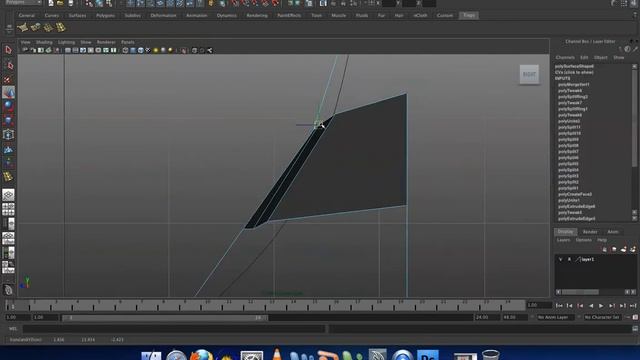The width and height of the screenshot is (640, 360).
Task: Click the new scene icon
Action: pos(51,3)
